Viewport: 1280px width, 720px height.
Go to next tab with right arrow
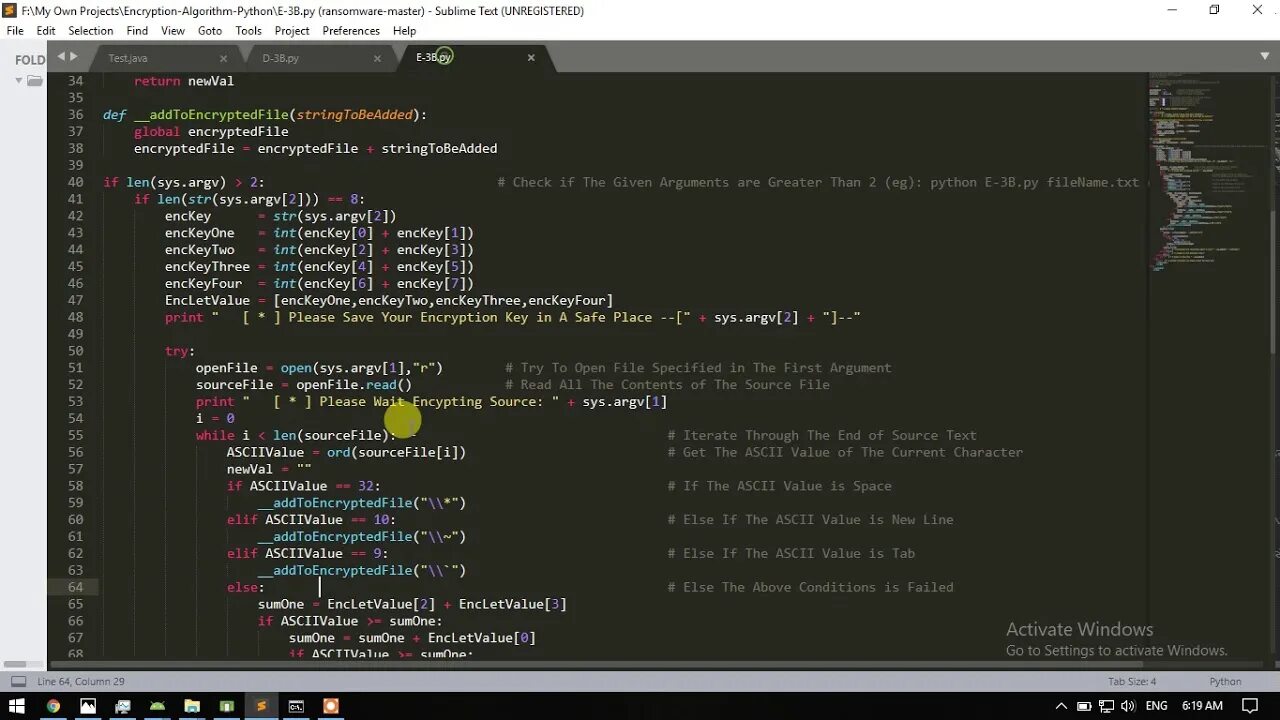click(x=74, y=57)
